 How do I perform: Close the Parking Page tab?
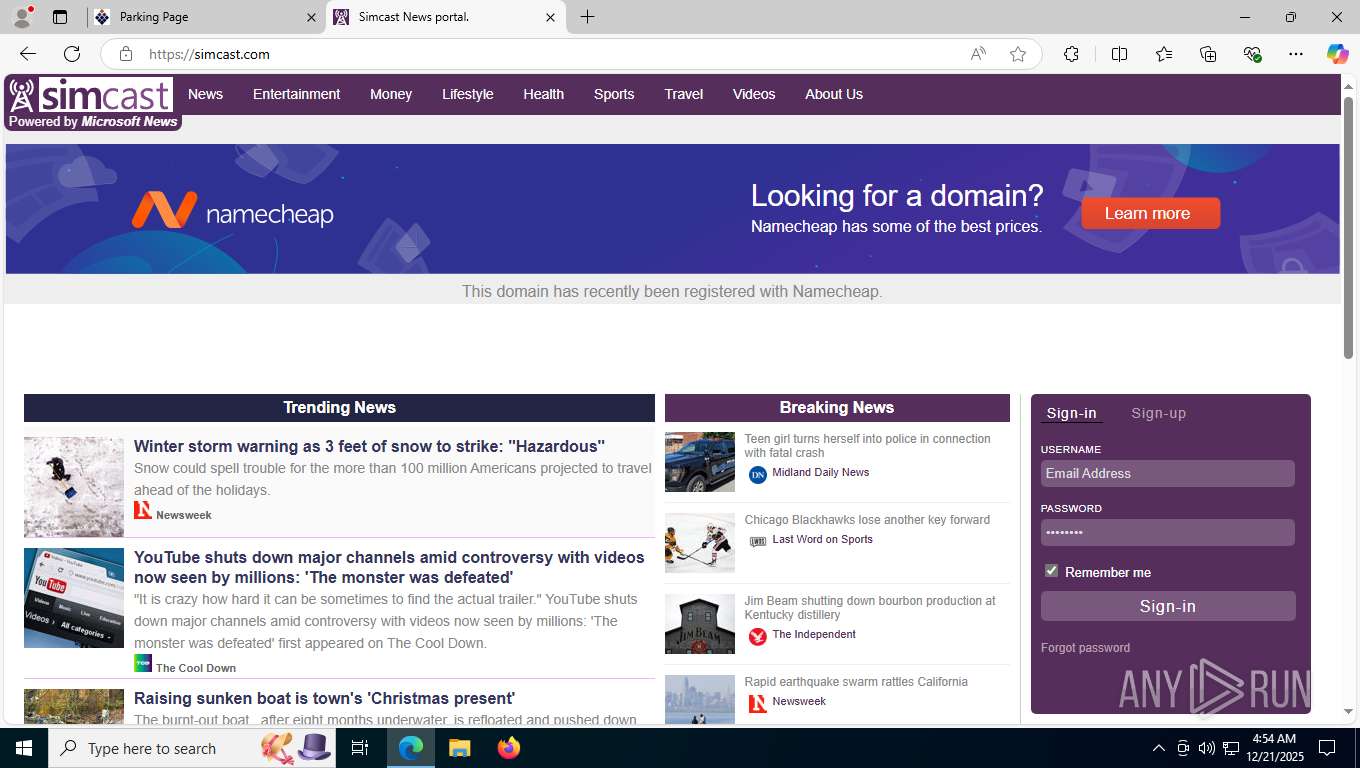point(311,17)
